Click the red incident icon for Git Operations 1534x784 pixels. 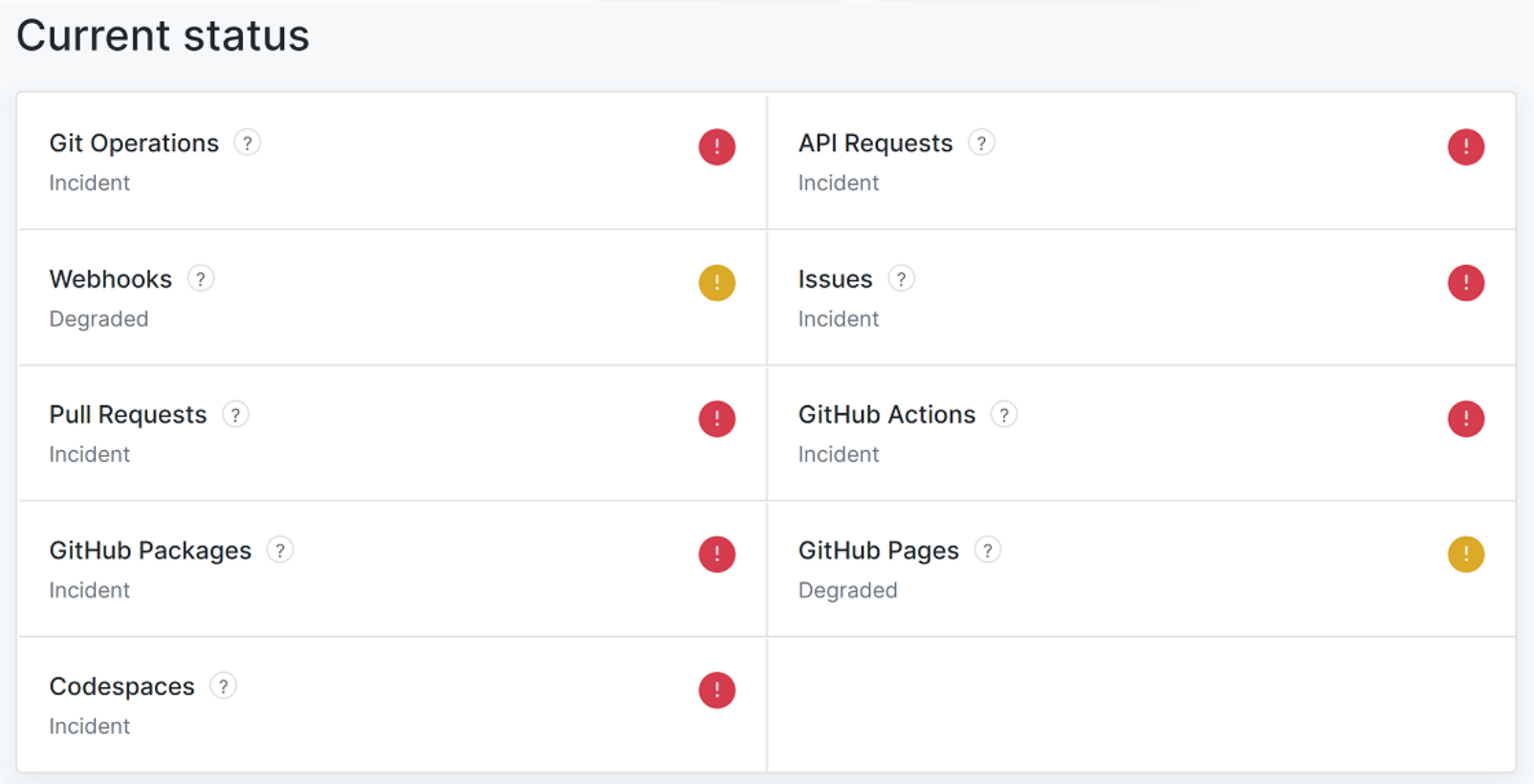tap(716, 147)
